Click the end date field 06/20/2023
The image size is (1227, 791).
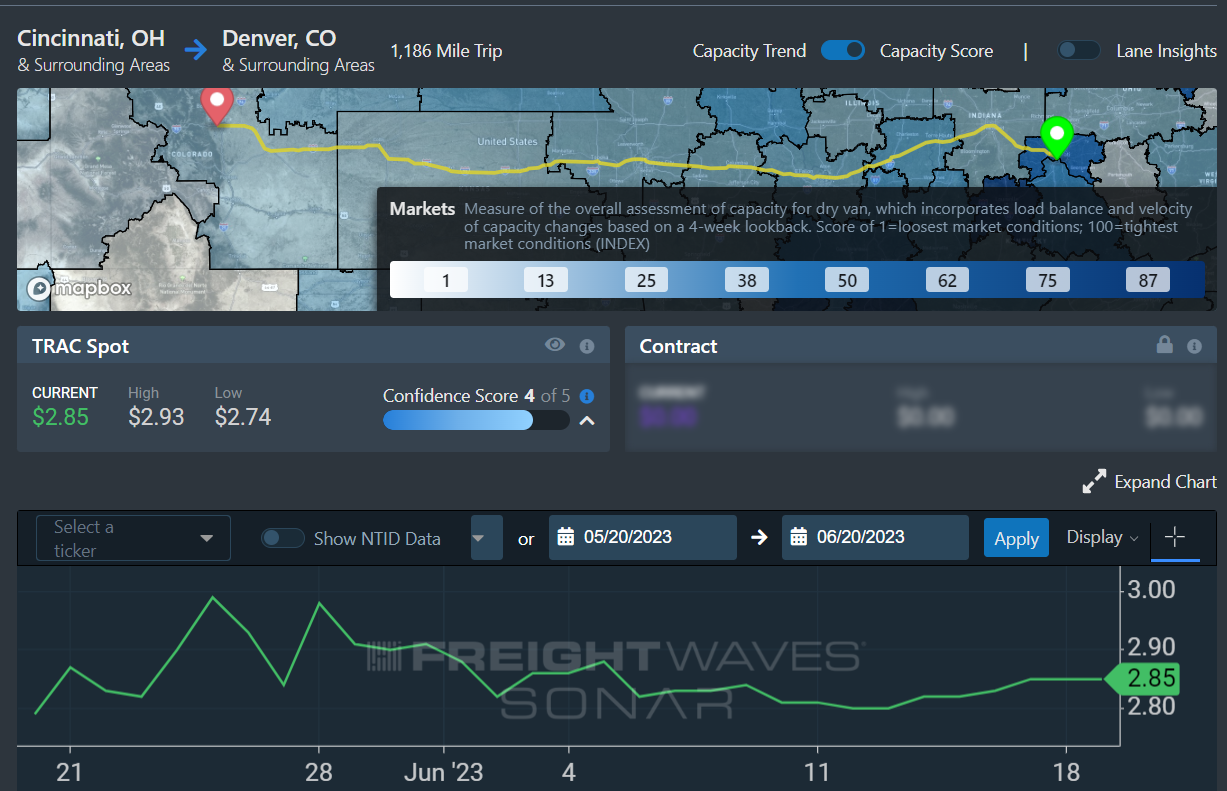875,537
